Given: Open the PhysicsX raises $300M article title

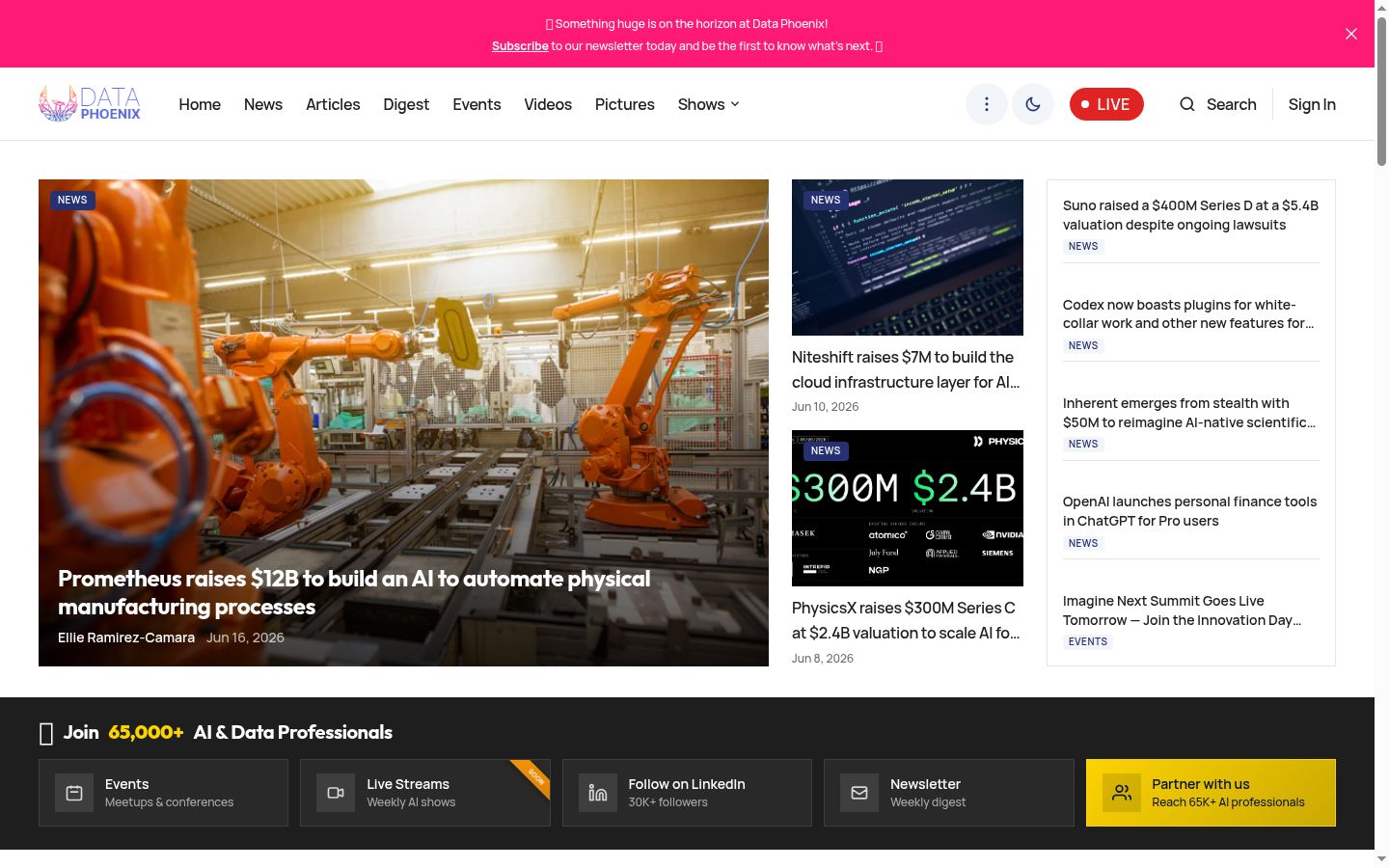Looking at the screenshot, I should click(x=906, y=620).
